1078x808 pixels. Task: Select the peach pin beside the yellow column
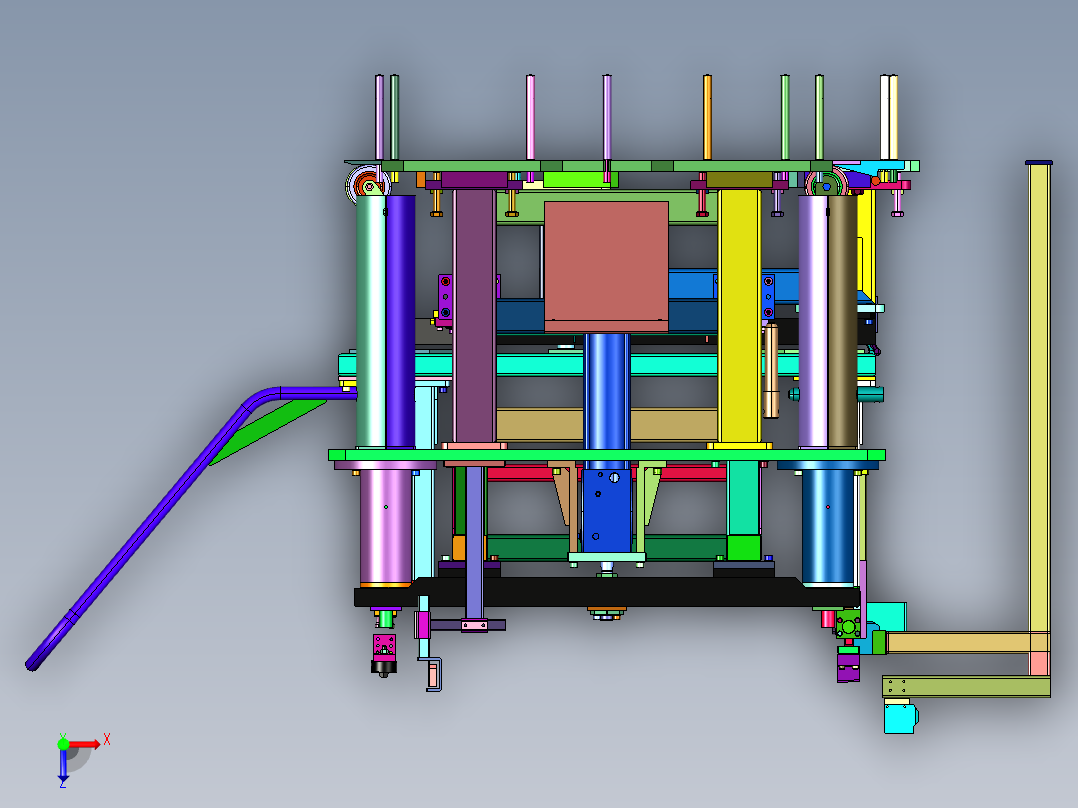pyautogui.click(x=771, y=371)
